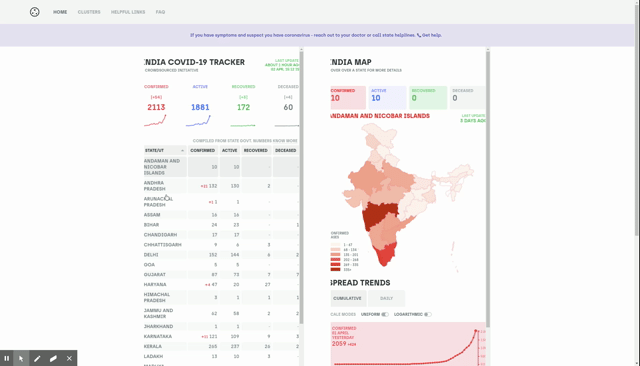Viewport: 640px width, 366px height.
Task: Select the Haryana table row
Action: [x=222, y=285]
